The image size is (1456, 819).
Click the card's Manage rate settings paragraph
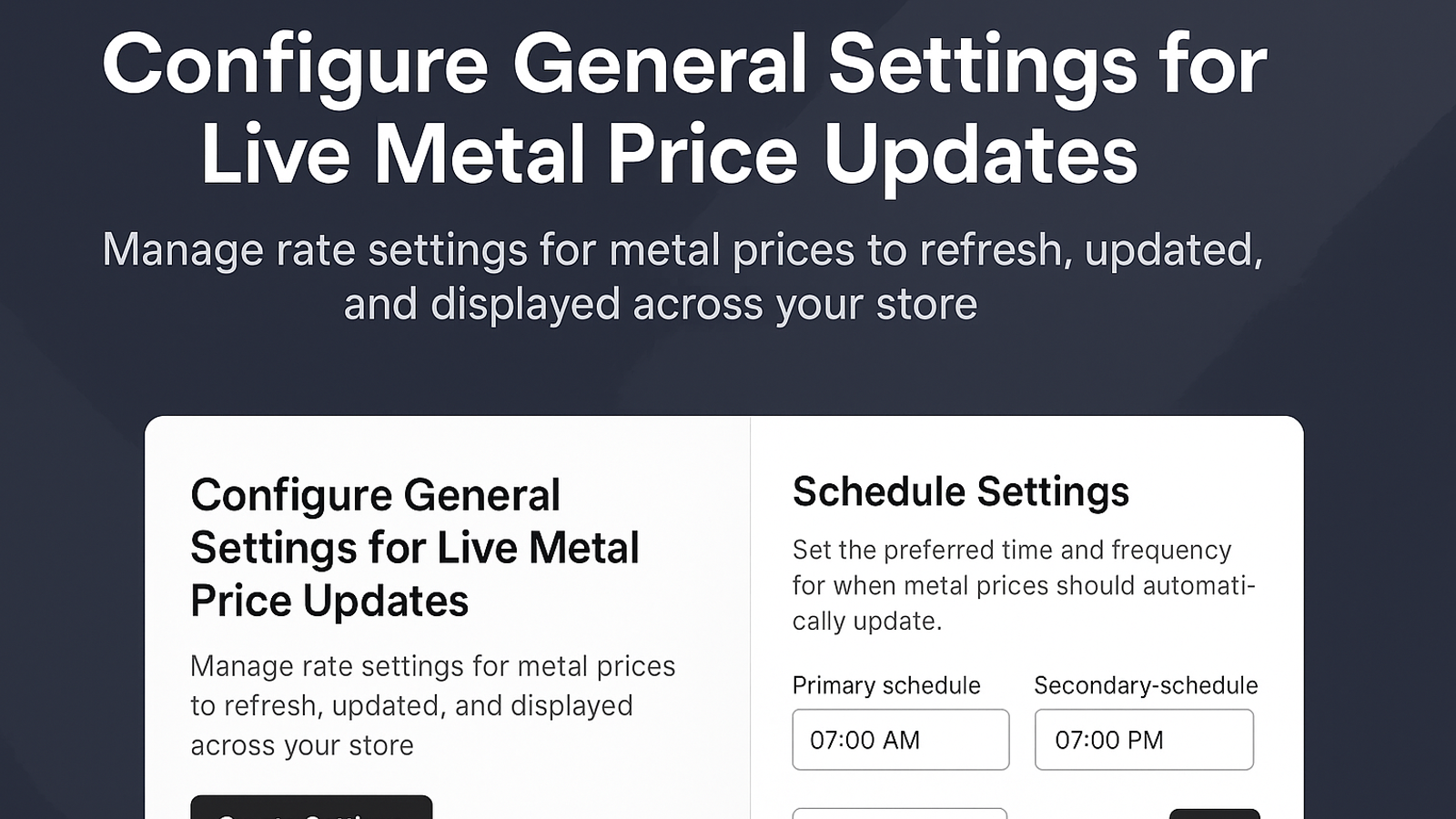(x=433, y=705)
